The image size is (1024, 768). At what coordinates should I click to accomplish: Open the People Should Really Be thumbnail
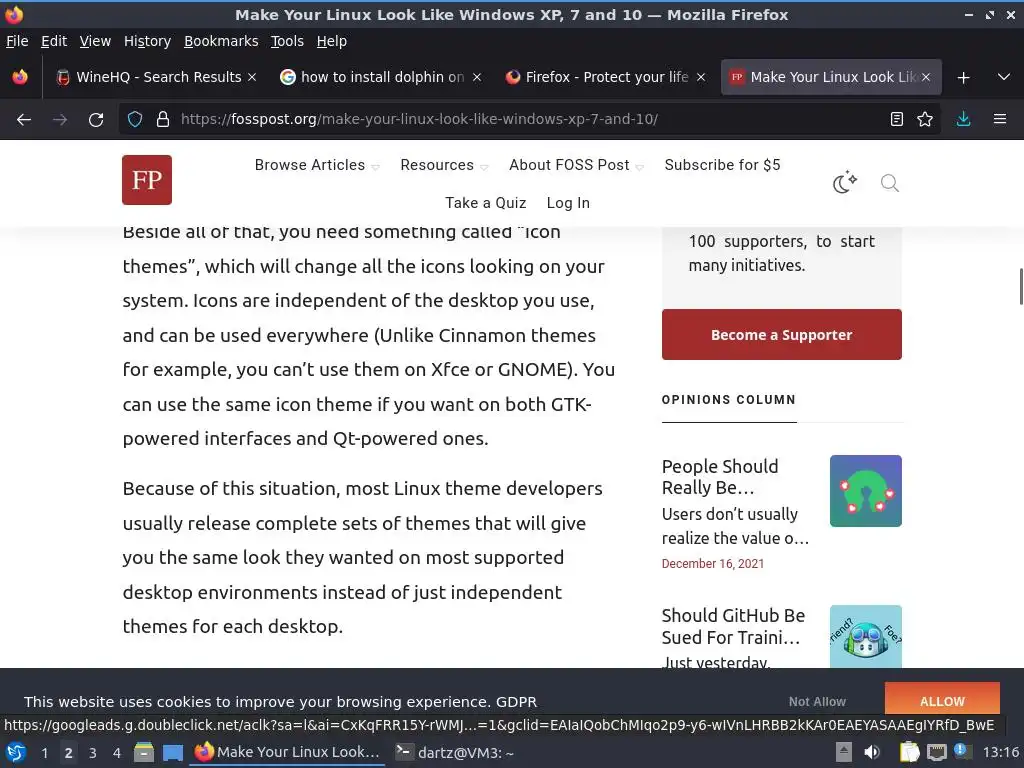coord(865,491)
